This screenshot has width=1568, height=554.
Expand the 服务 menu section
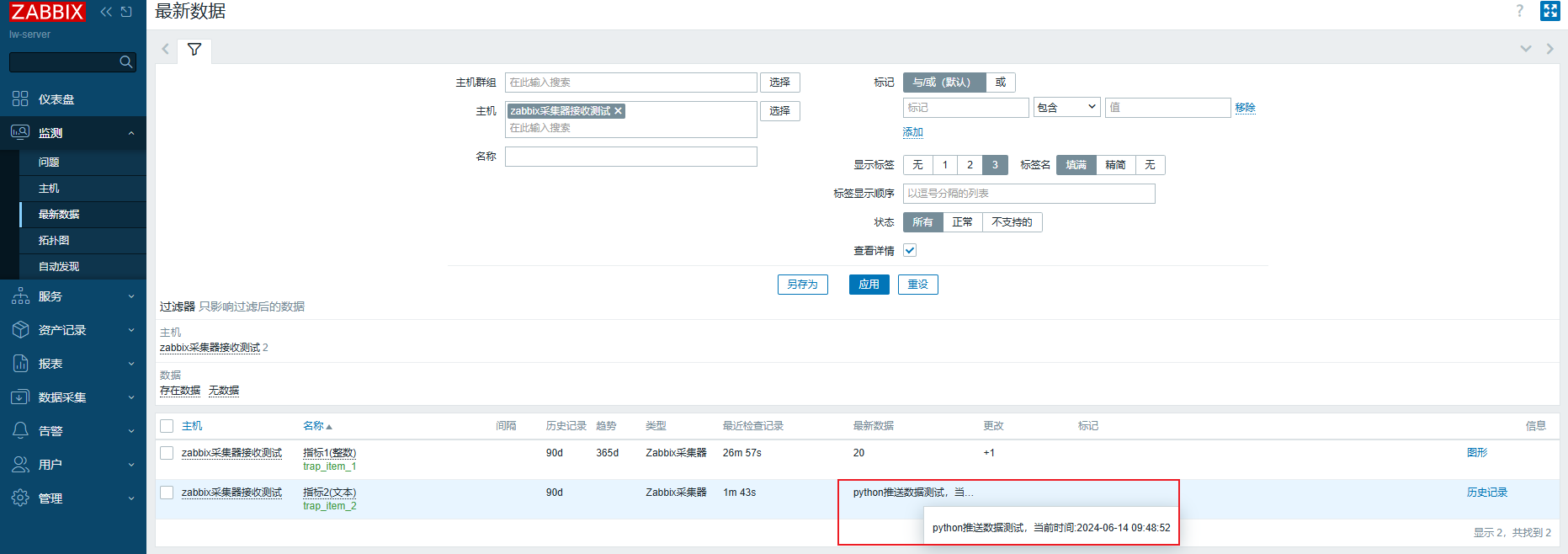click(x=131, y=296)
